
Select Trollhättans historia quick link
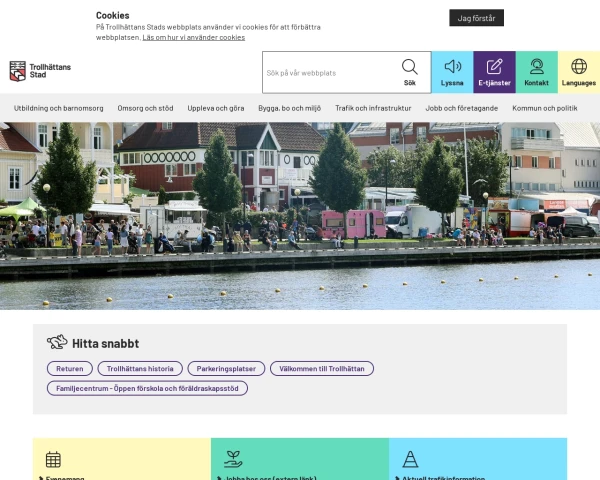[x=140, y=369]
